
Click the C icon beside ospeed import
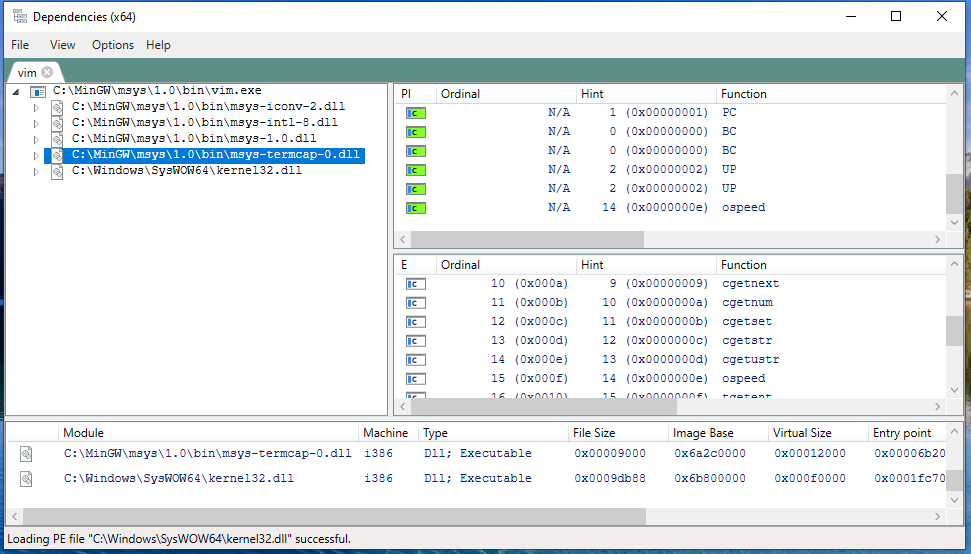pyautogui.click(x=415, y=208)
